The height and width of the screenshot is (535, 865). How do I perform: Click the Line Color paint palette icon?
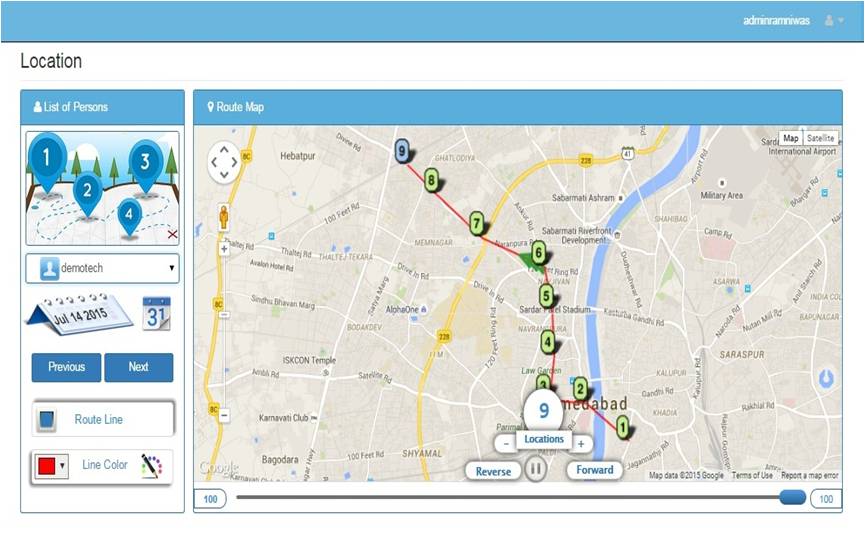(x=152, y=466)
